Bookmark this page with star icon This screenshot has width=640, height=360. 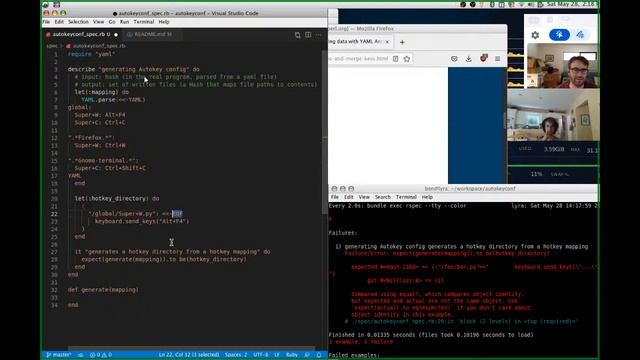(x=407, y=59)
